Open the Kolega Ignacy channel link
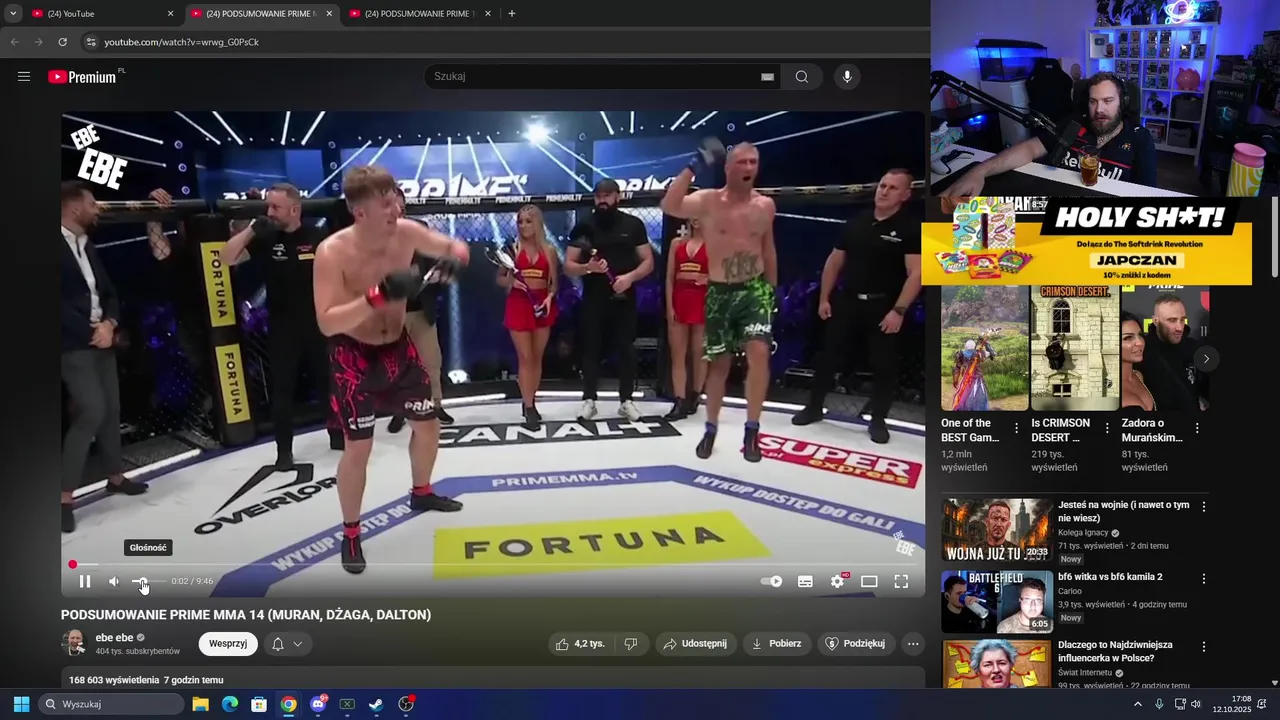1280x720 pixels. point(1083,533)
